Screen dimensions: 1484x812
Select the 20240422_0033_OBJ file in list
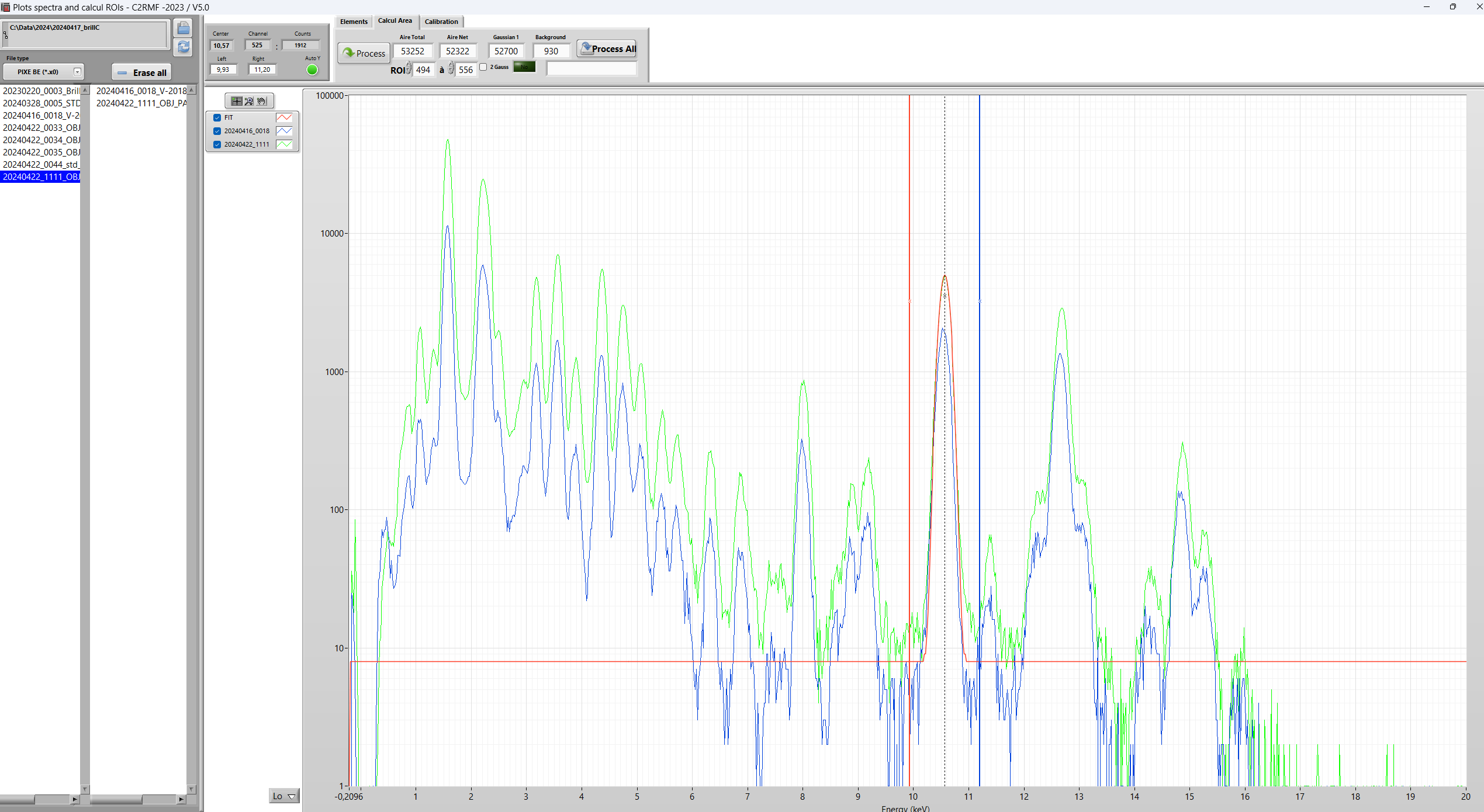pos(41,127)
